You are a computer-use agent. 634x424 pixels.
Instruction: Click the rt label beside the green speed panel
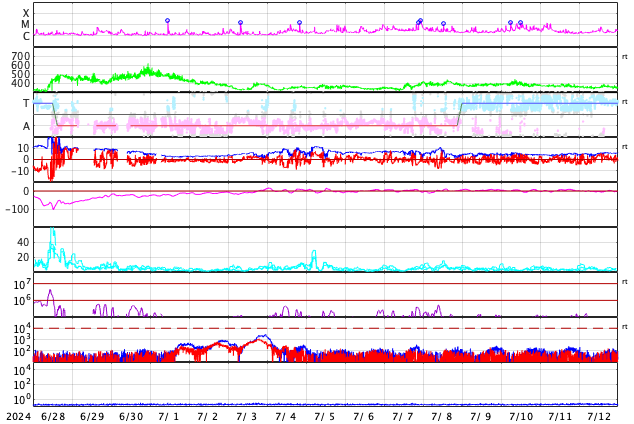click(625, 57)
